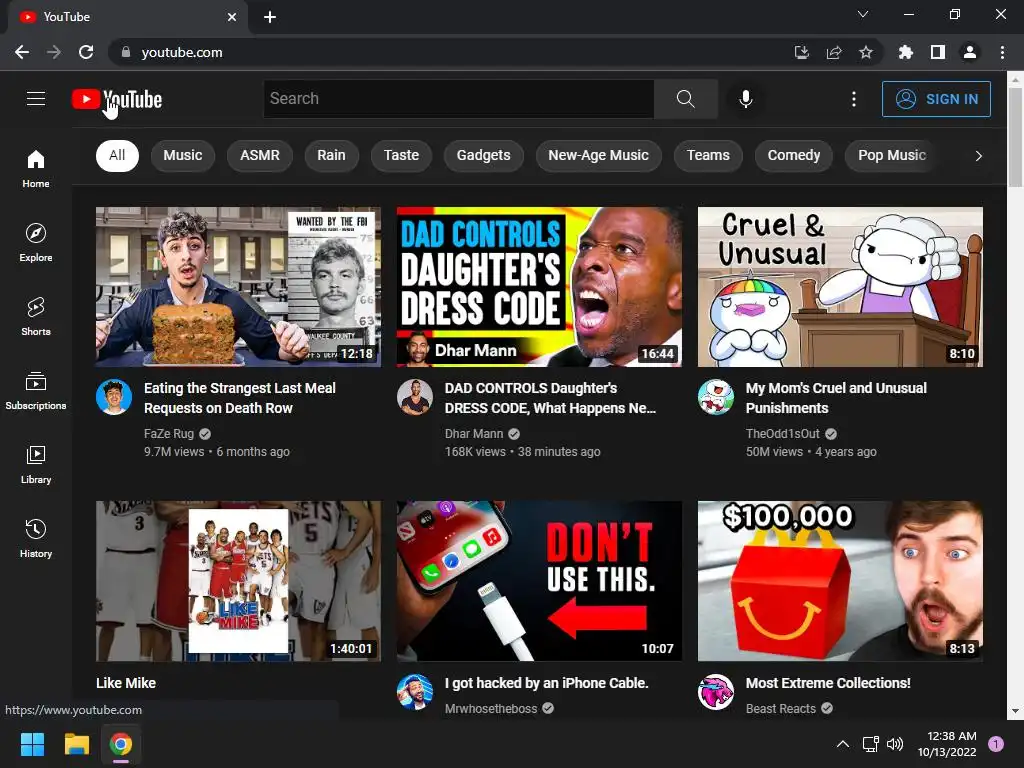Viewport: 1024px width, 768px height.
Task: Open YouTube settings three-dot menu
Action: [x=854, y=99]
